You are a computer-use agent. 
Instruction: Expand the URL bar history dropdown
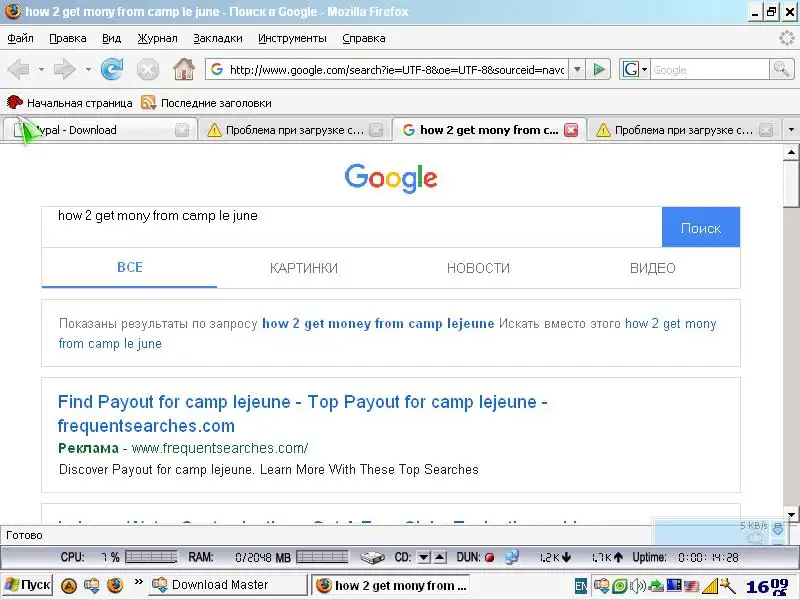(577, 69)
